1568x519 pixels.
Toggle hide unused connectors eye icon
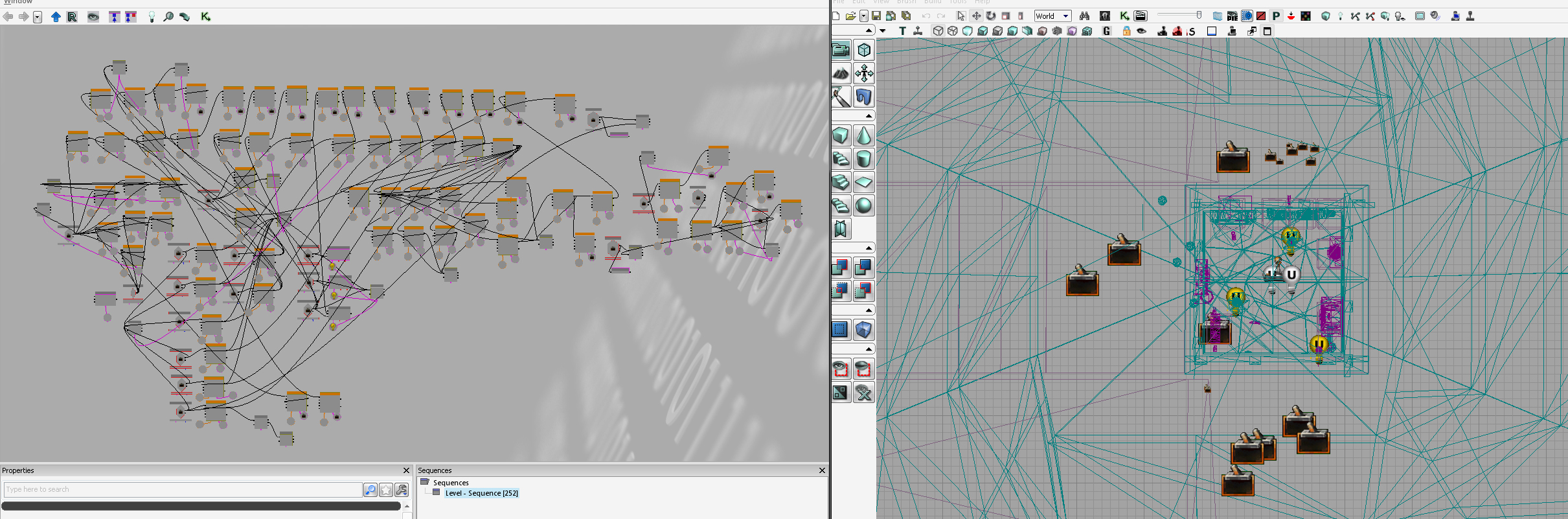click(93, 17)
